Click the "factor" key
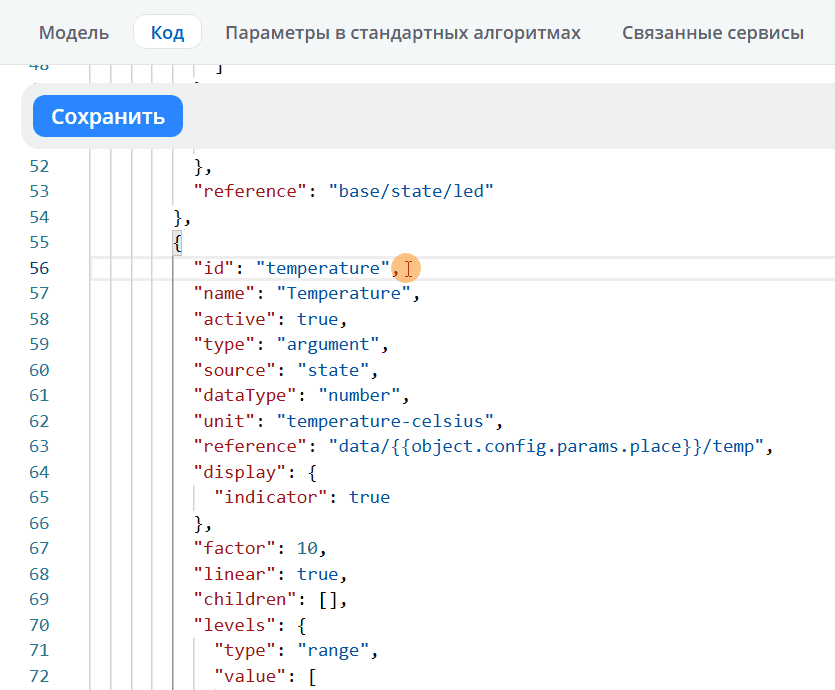The height and width of the screenshot is (690, 835). click(234, 548)
